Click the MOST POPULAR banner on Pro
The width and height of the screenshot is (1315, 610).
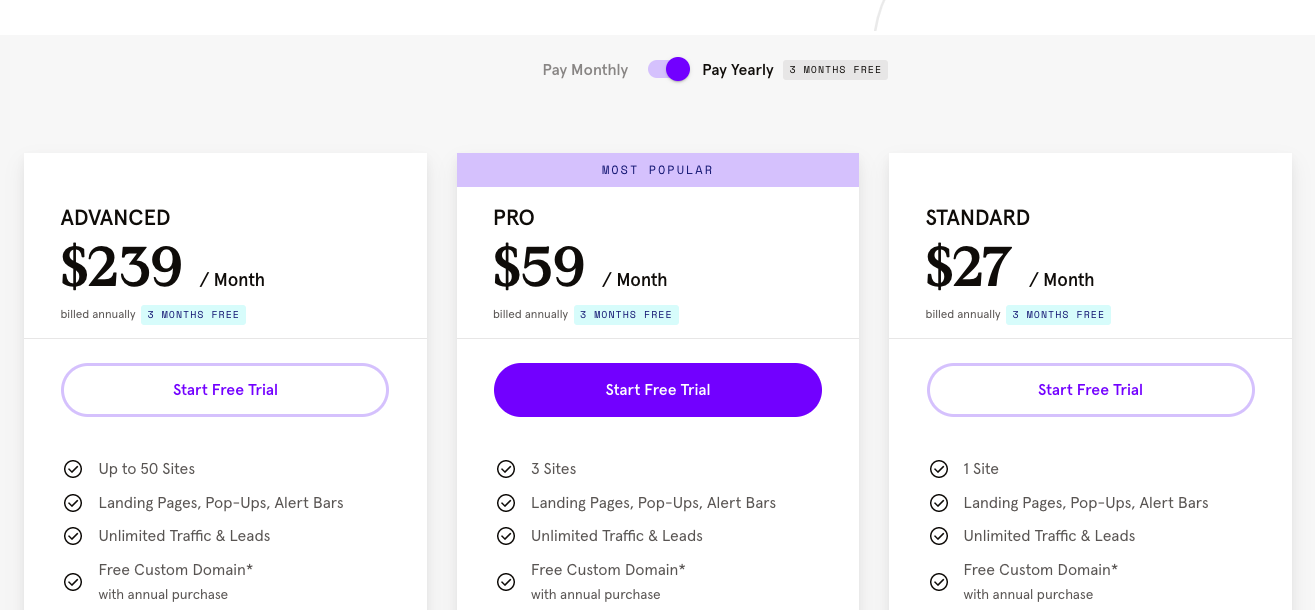point(658,170)
